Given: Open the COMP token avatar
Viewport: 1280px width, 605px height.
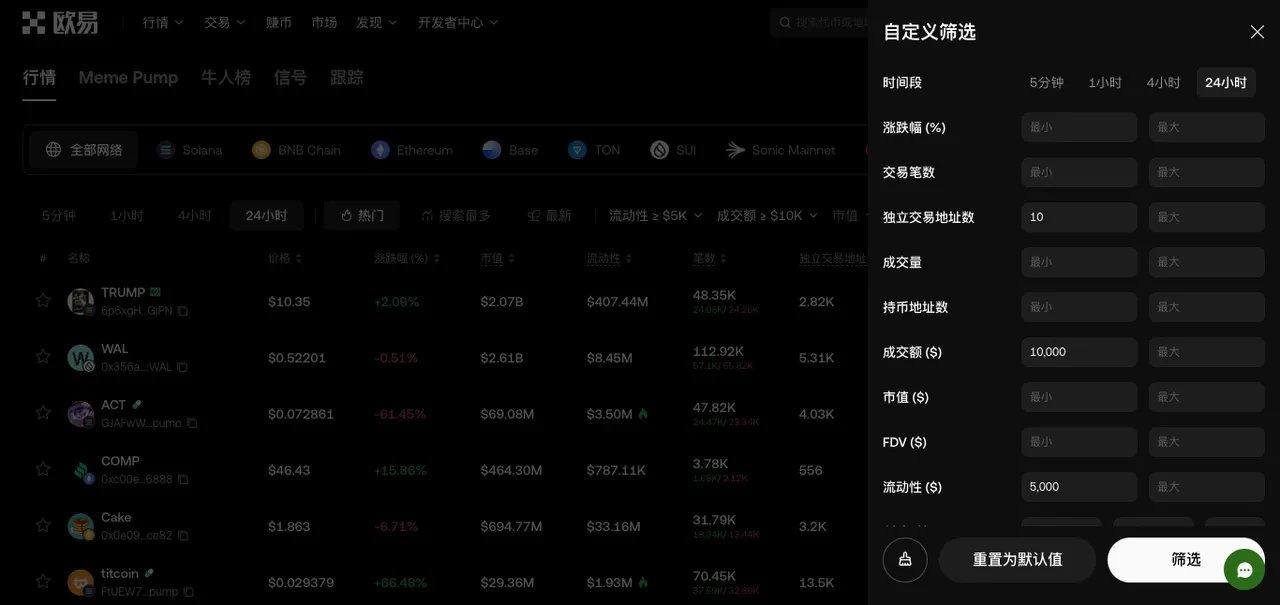Looking at the screenshot, I should [81, 470].
